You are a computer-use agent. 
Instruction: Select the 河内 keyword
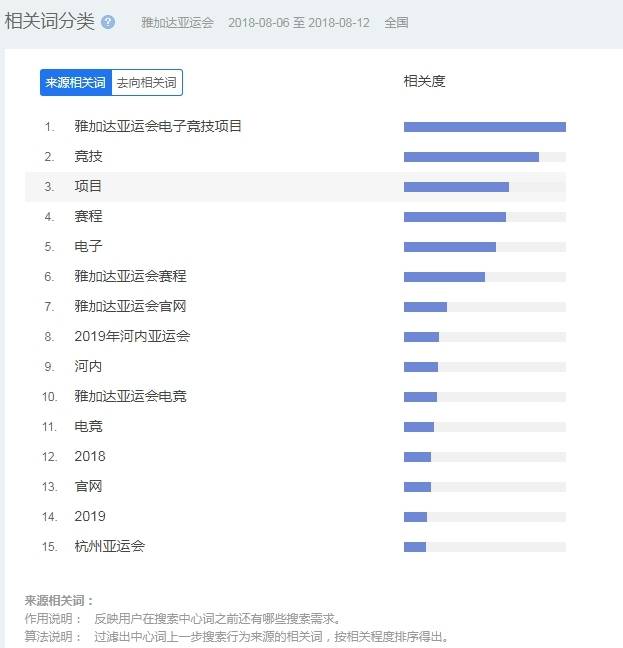click(88, 367)
